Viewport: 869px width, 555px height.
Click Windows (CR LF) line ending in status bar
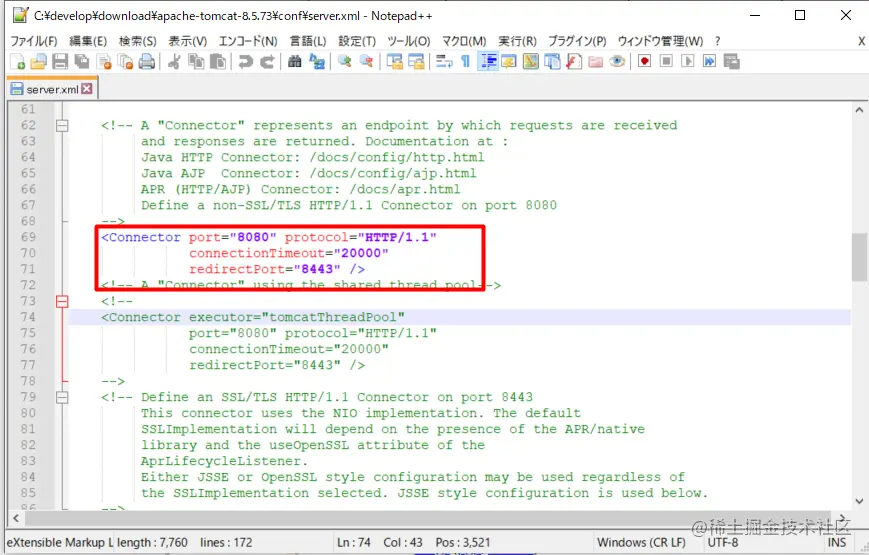(641, 543)
